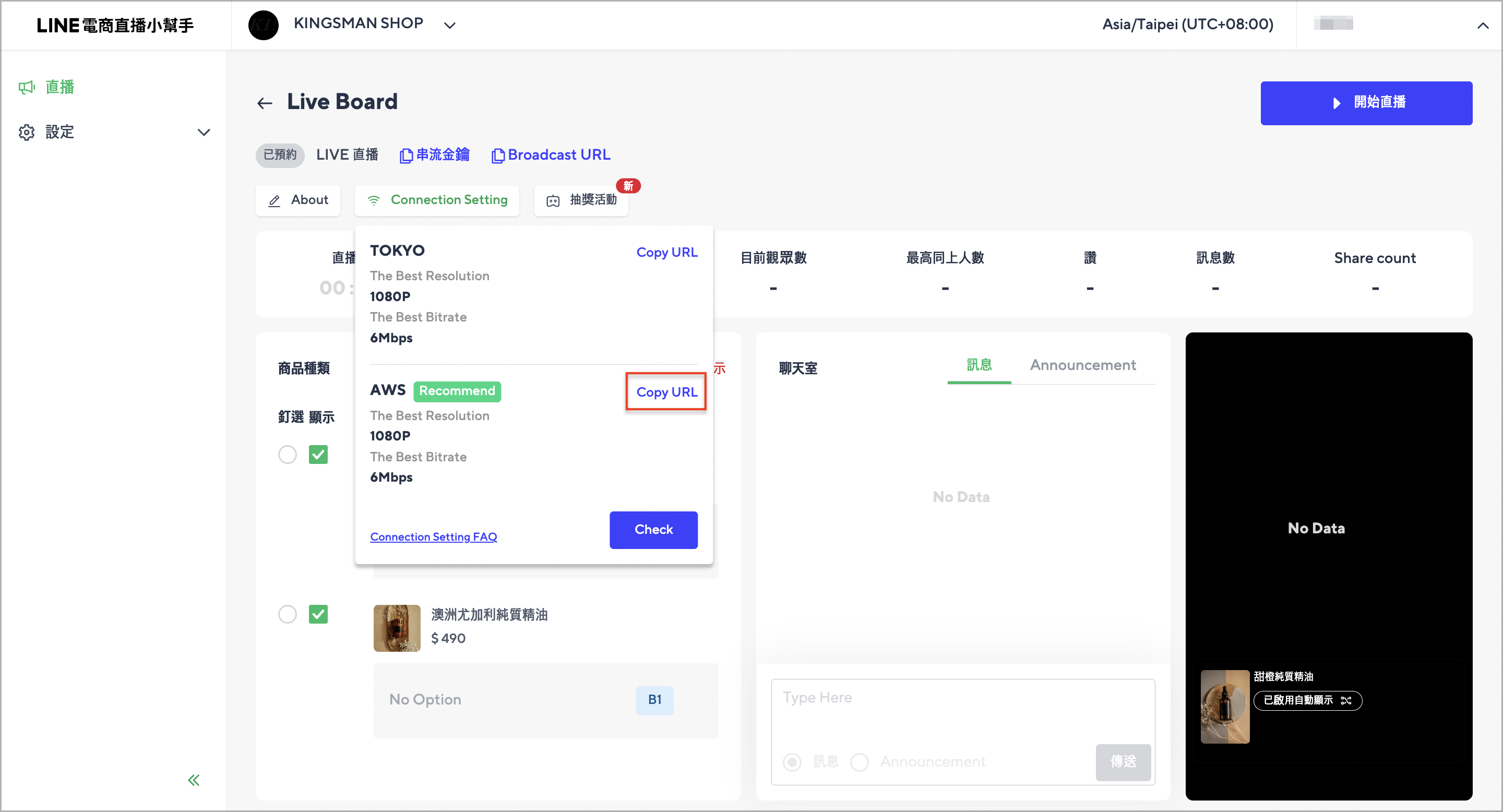Switch to the 訊息 chat tab

pyautogui.click(x=979, y=365)
